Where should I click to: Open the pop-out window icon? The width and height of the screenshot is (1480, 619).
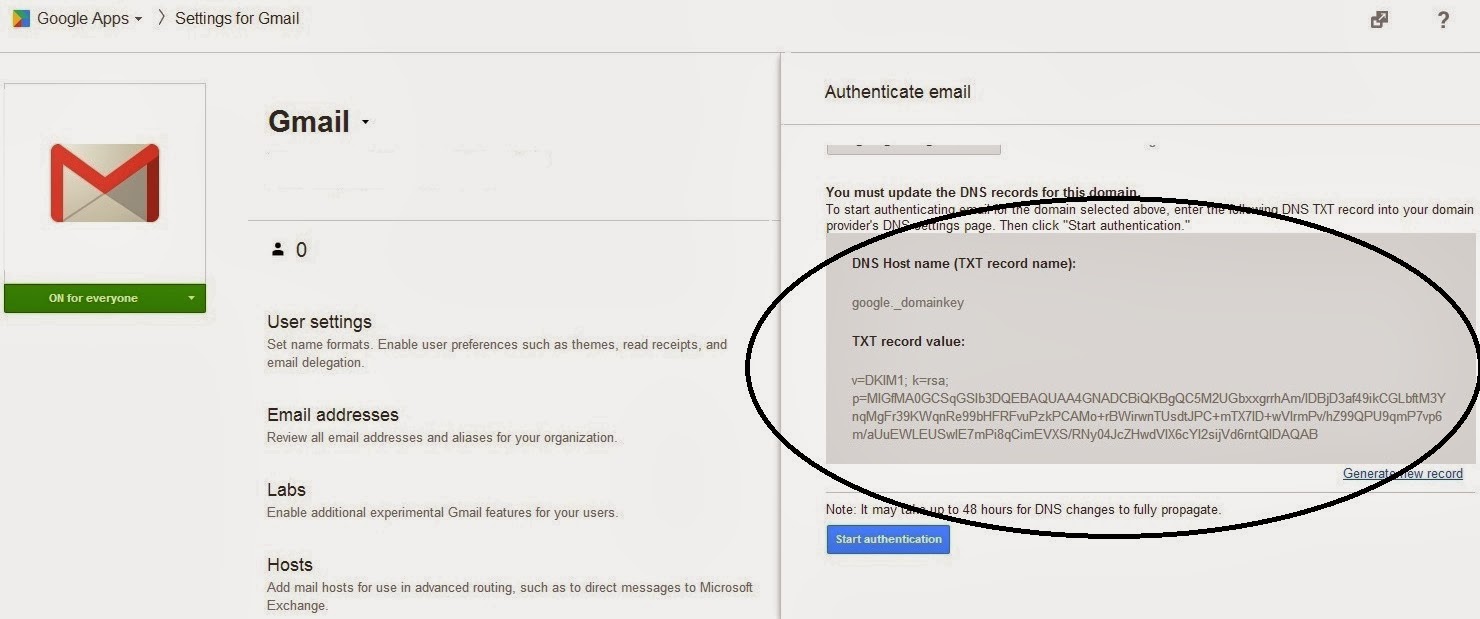click(1379, 19)
